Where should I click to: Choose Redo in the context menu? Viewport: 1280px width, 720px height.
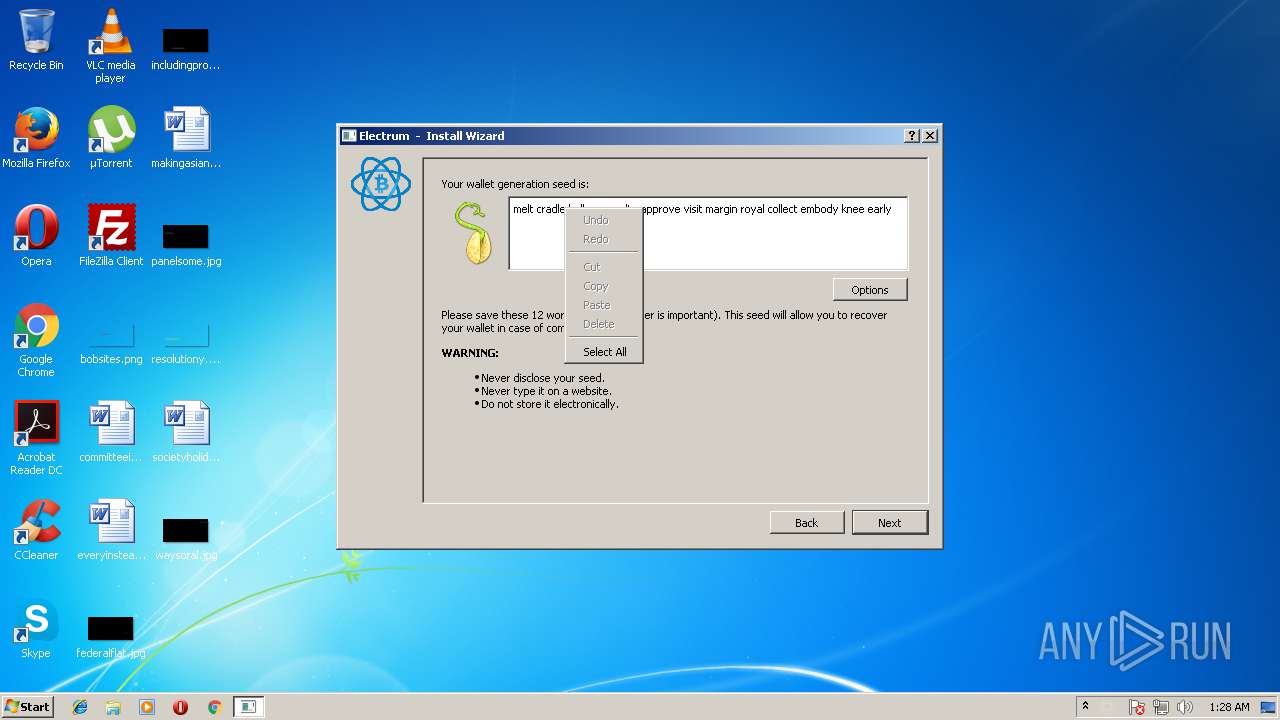tap(604, 239)
